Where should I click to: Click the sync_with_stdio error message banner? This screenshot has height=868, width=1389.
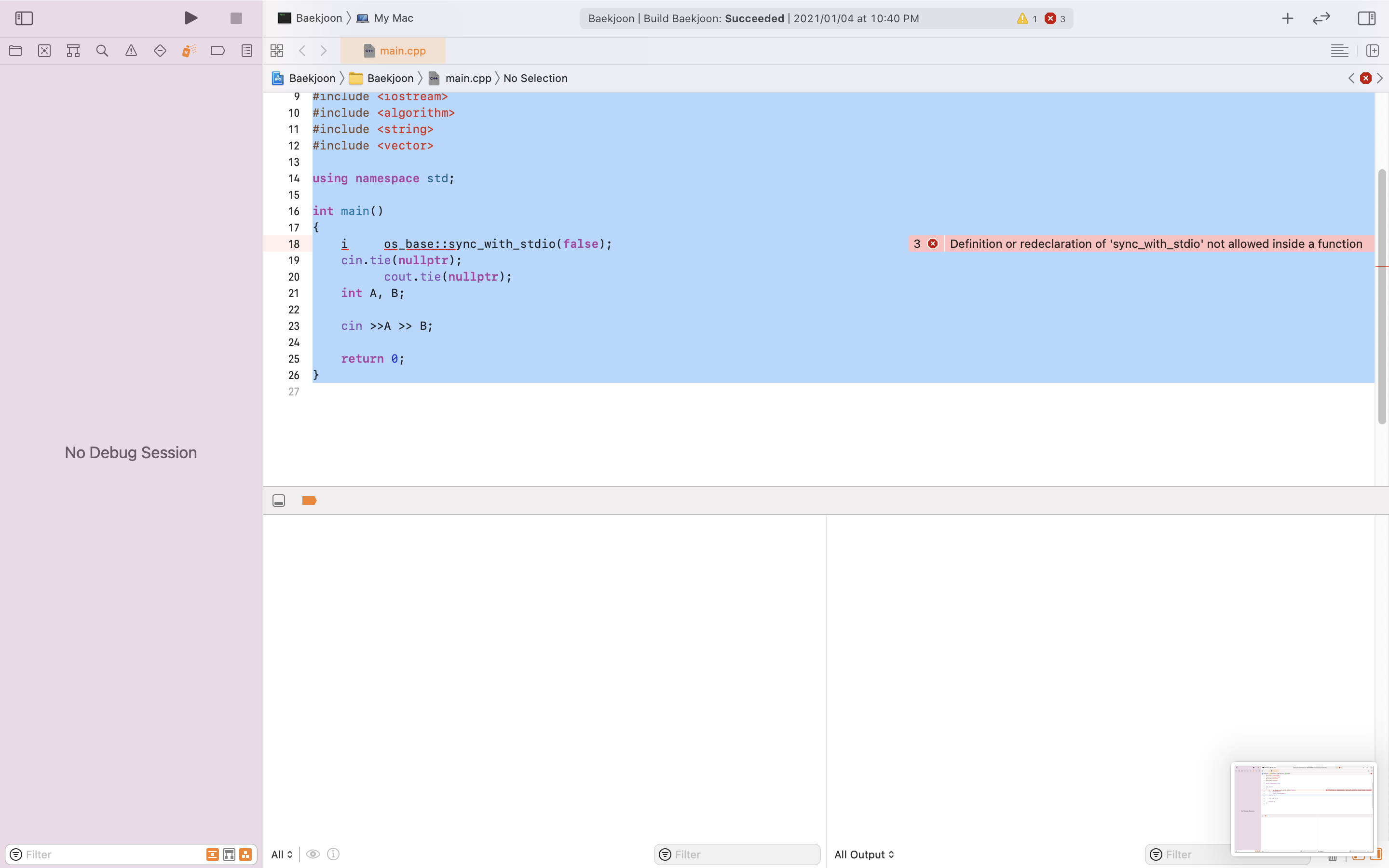click(1155, 244)
